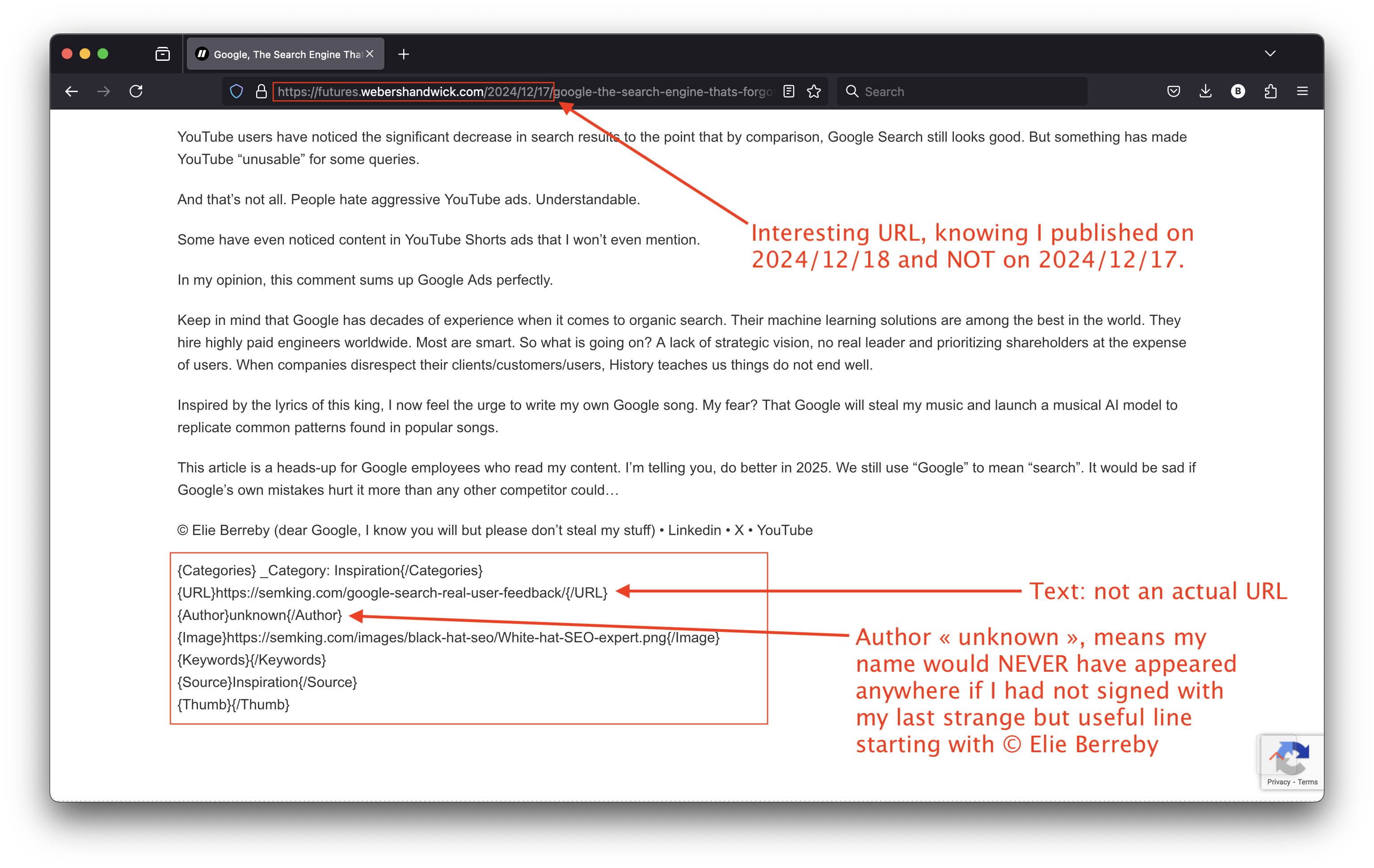
Task: Click the reCAPTCHA Privacy link
Action: (1278, 782)
